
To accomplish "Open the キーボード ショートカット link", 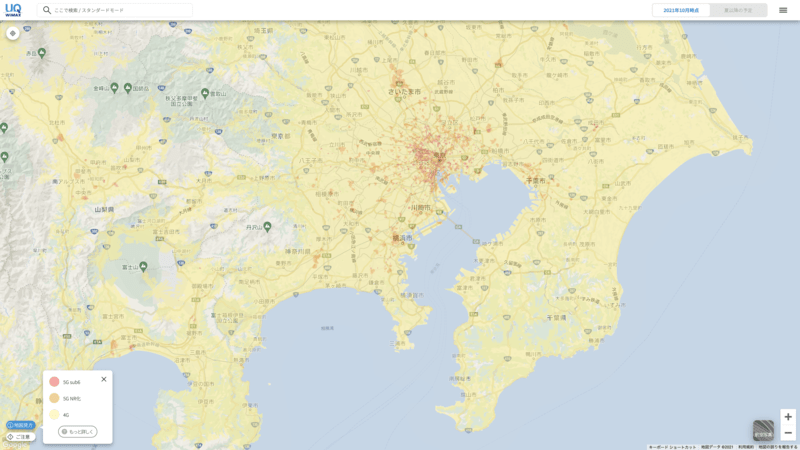I will click(x=672, y=447).
